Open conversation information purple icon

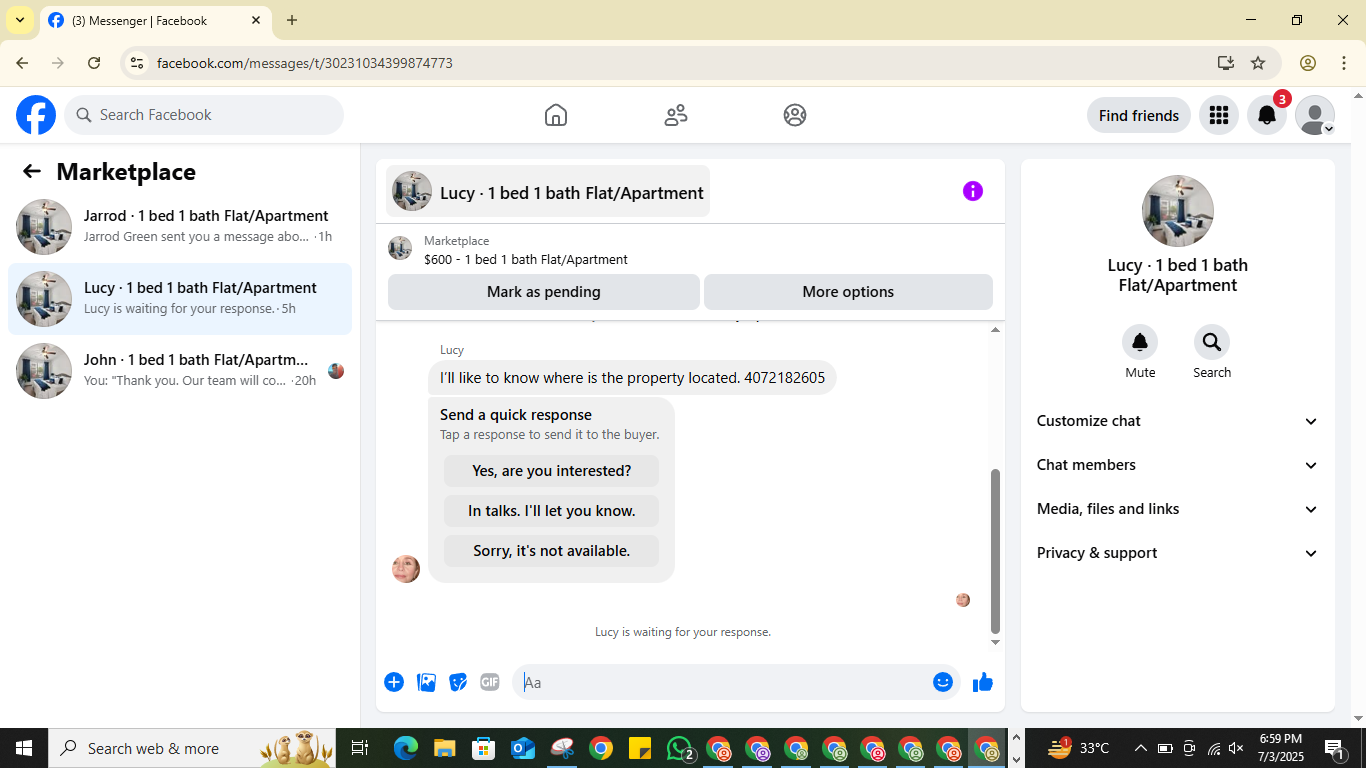coord(973,191)
